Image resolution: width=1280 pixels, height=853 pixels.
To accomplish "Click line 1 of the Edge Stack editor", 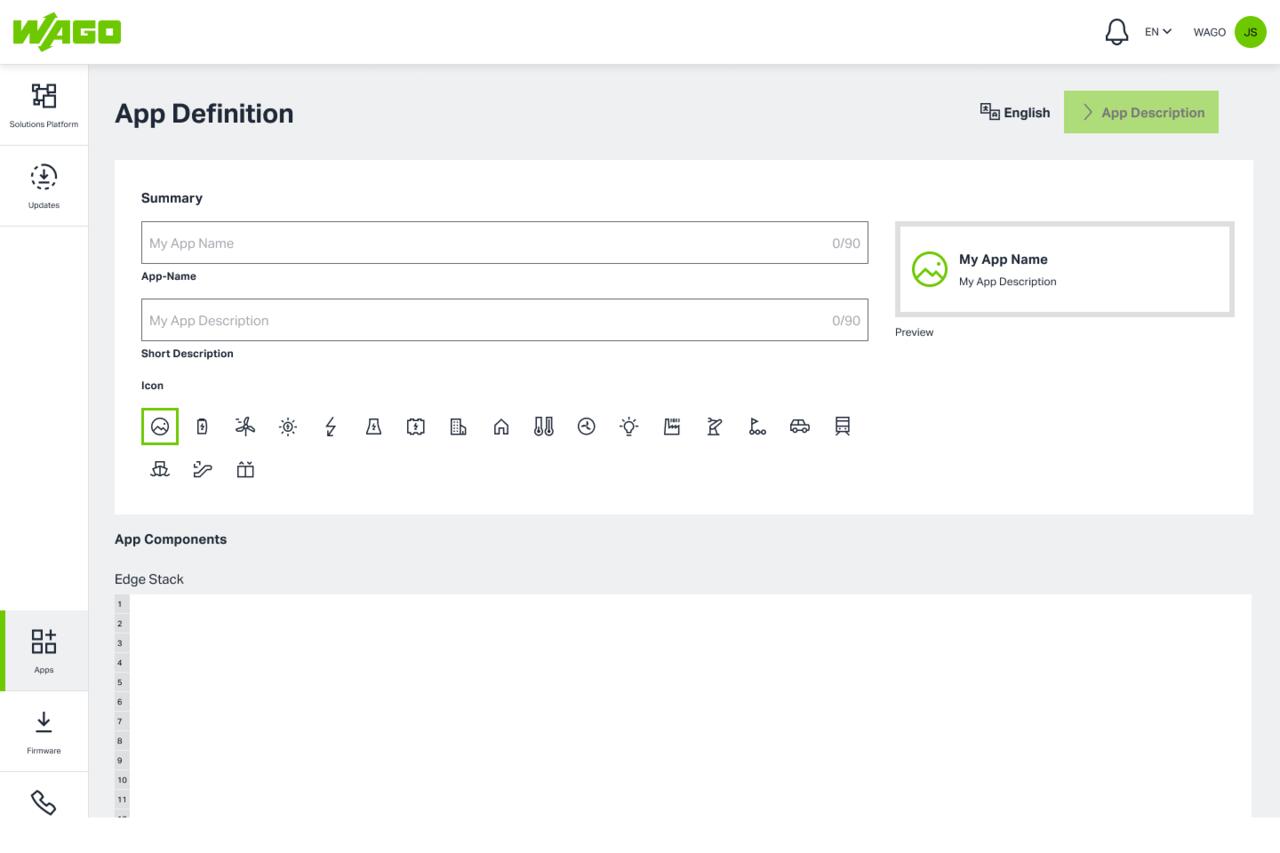I will click(690, 604).
